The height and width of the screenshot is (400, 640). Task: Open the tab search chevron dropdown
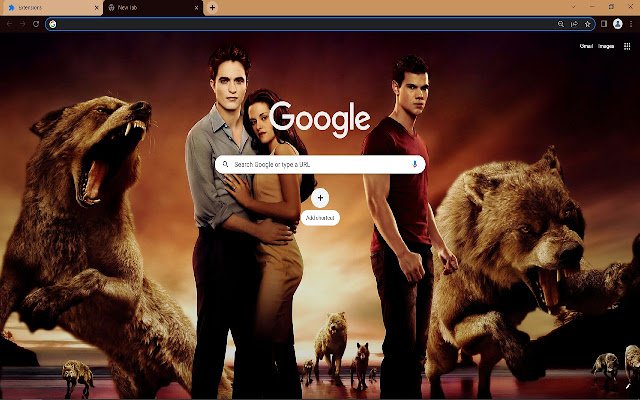pyautogui.click(x=573, y=7)
